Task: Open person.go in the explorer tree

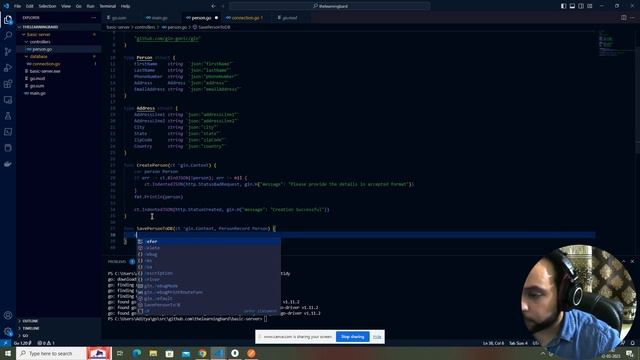Action: (42, 49)
